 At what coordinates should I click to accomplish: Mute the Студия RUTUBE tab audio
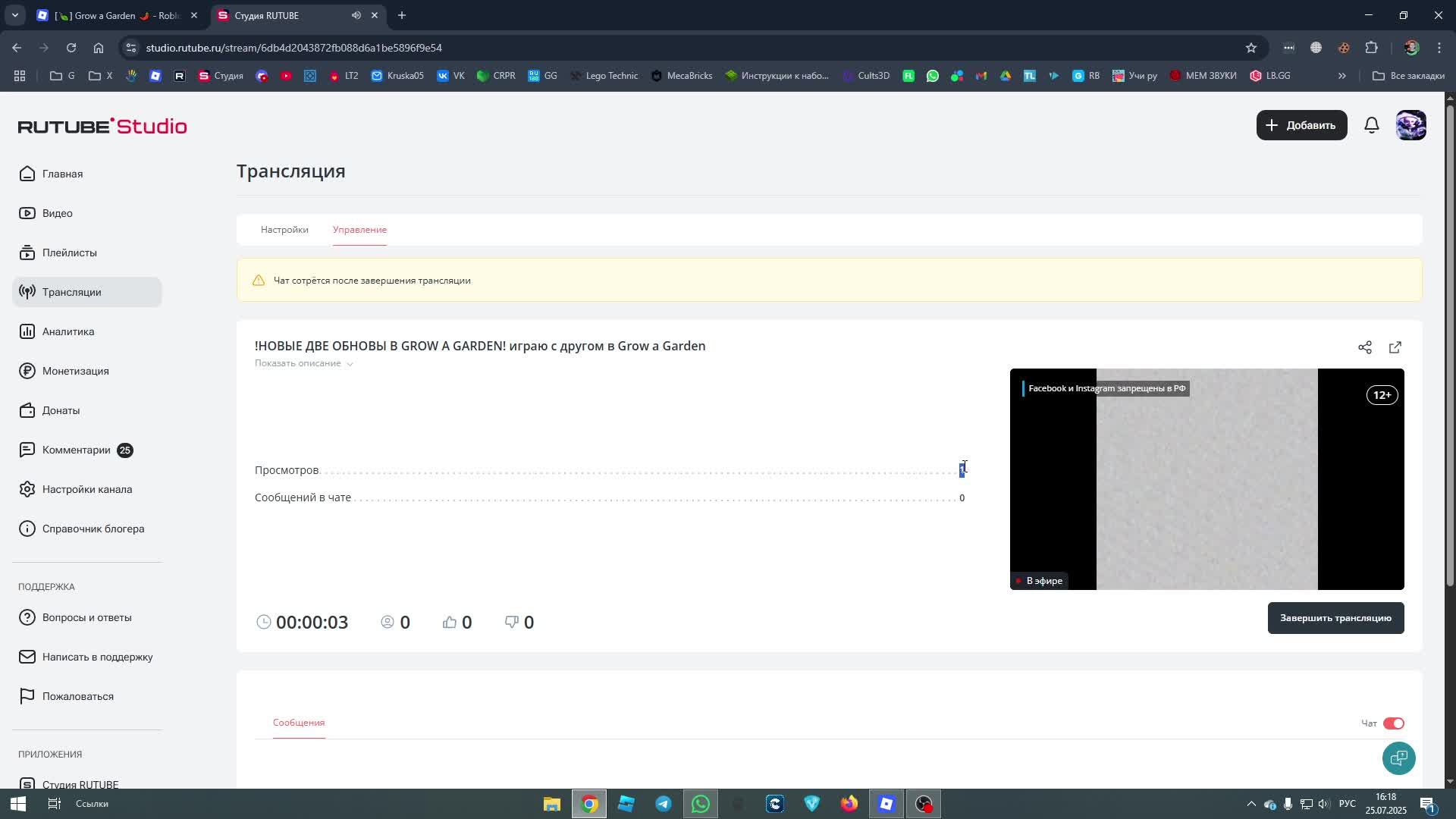coord(356,15)
